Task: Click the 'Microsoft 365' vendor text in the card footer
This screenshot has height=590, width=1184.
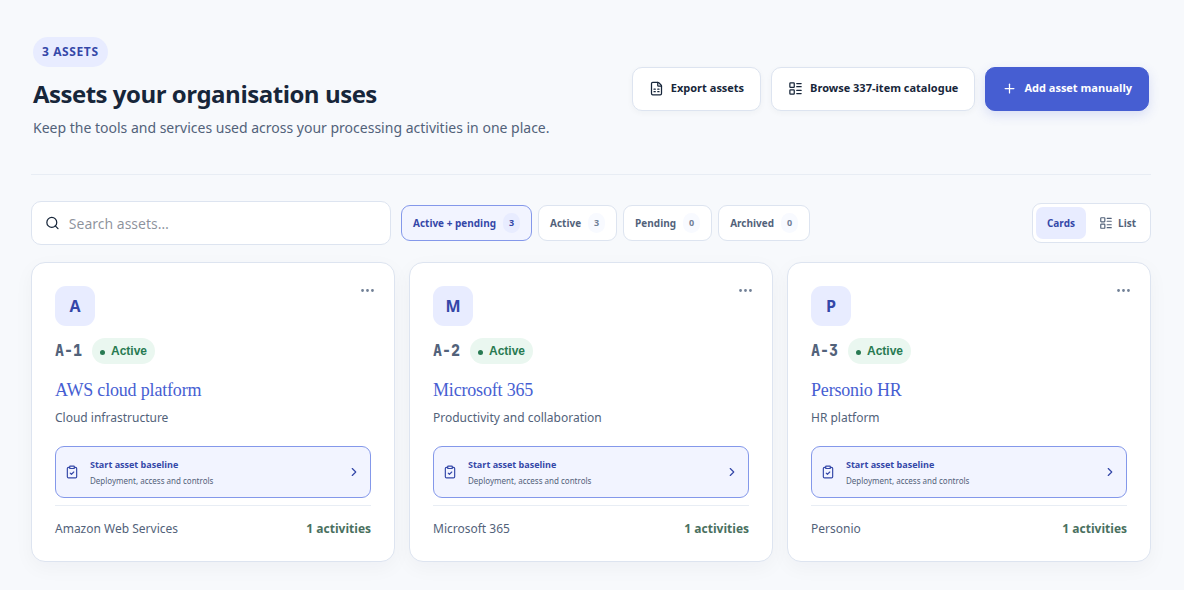Action: coord(471,529)
